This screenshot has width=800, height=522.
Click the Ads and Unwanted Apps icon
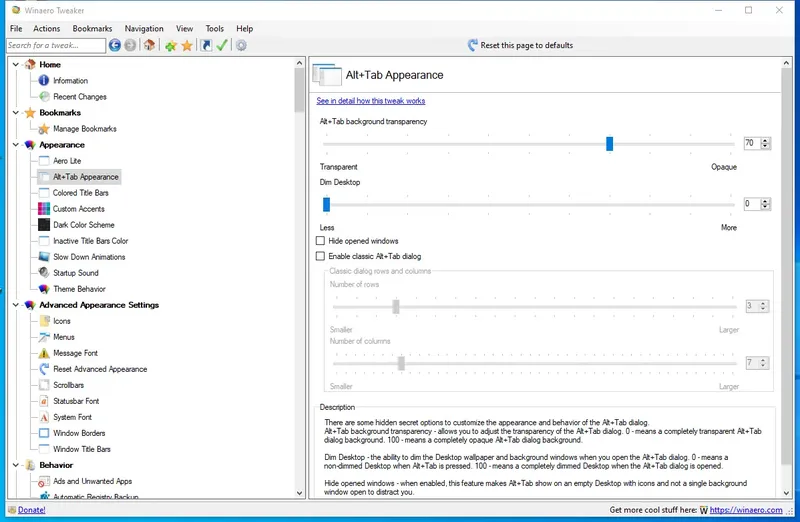(x=44, y=481)
